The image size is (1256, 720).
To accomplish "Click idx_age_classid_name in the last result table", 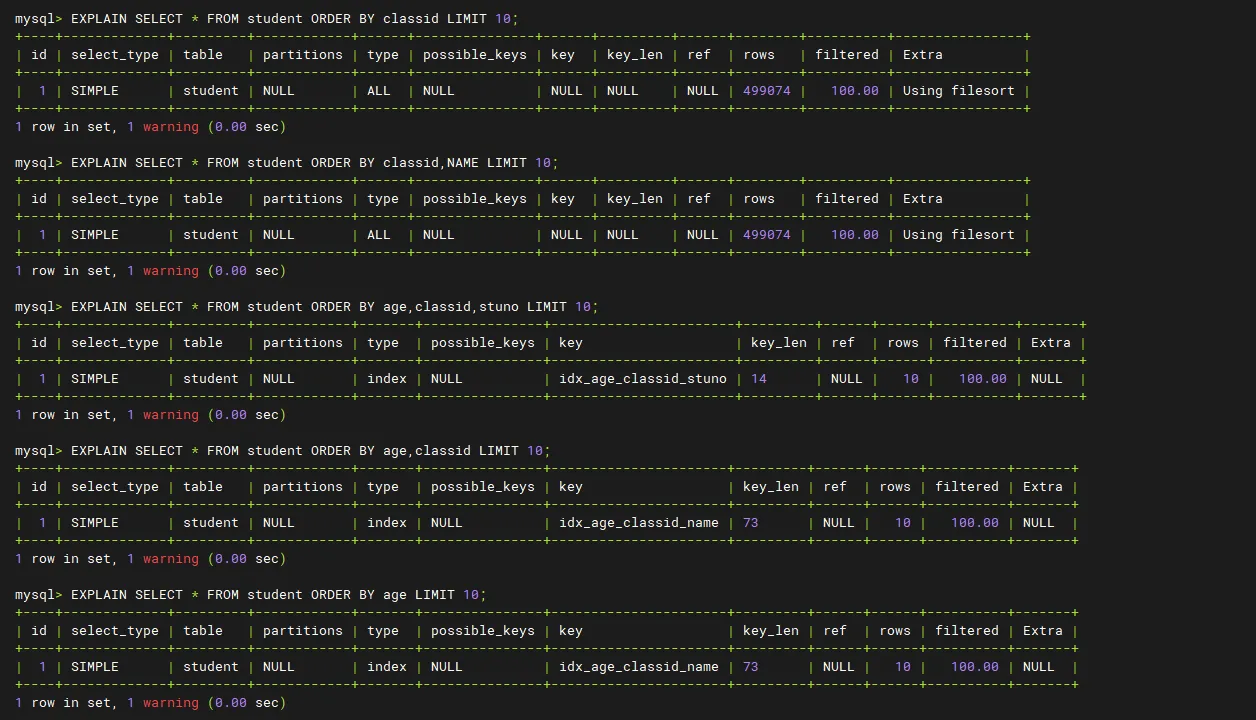I will pos(638,667).
